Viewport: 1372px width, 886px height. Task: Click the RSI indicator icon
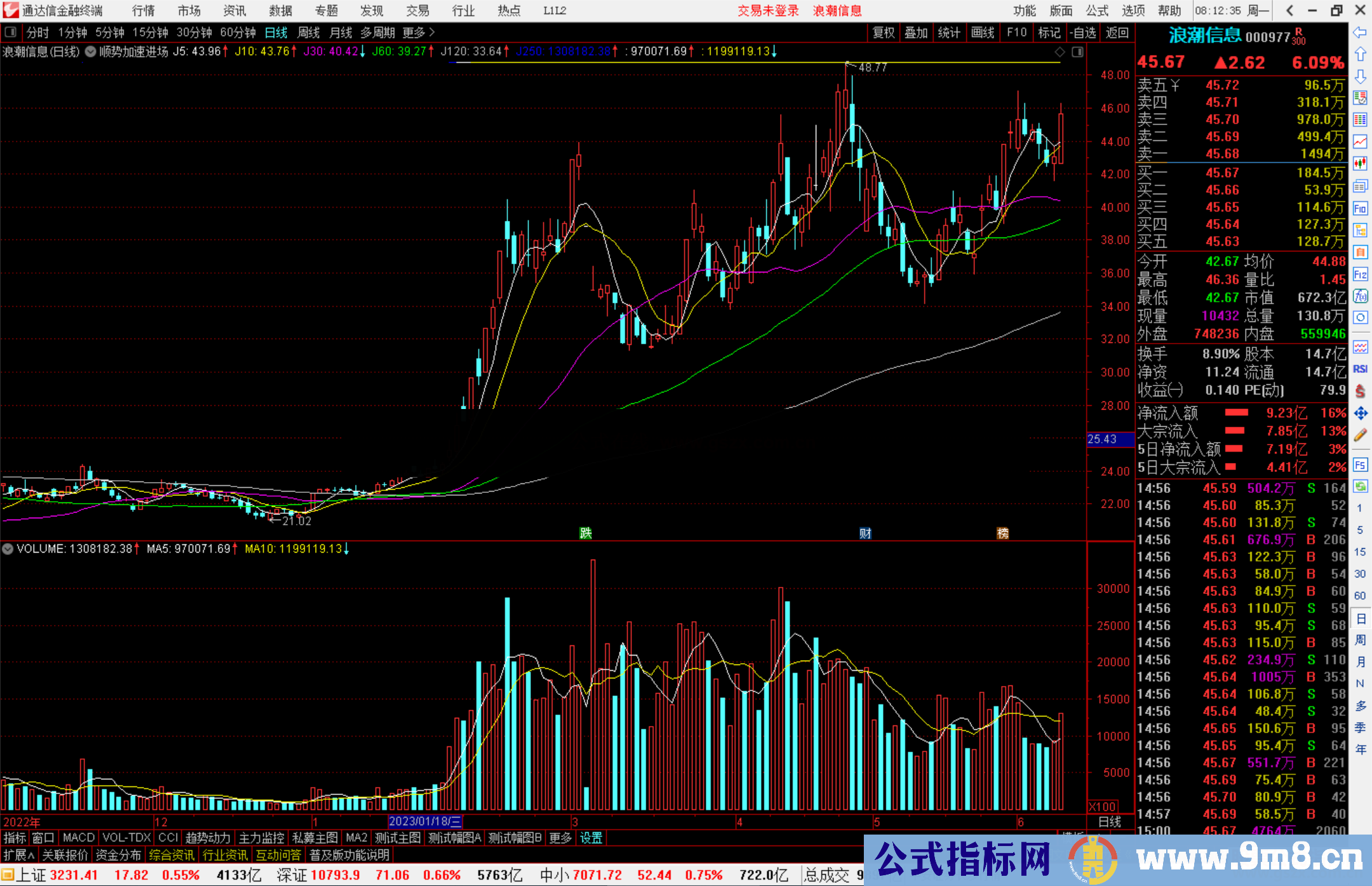pos(1360,369)
